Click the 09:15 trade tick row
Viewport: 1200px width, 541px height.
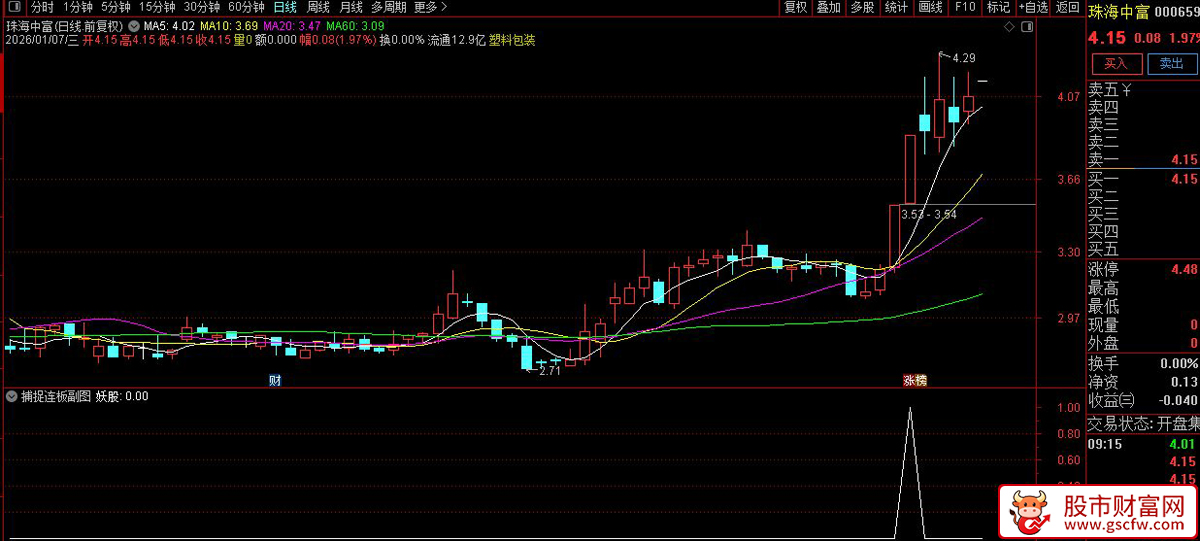(x=1143, y=444)
